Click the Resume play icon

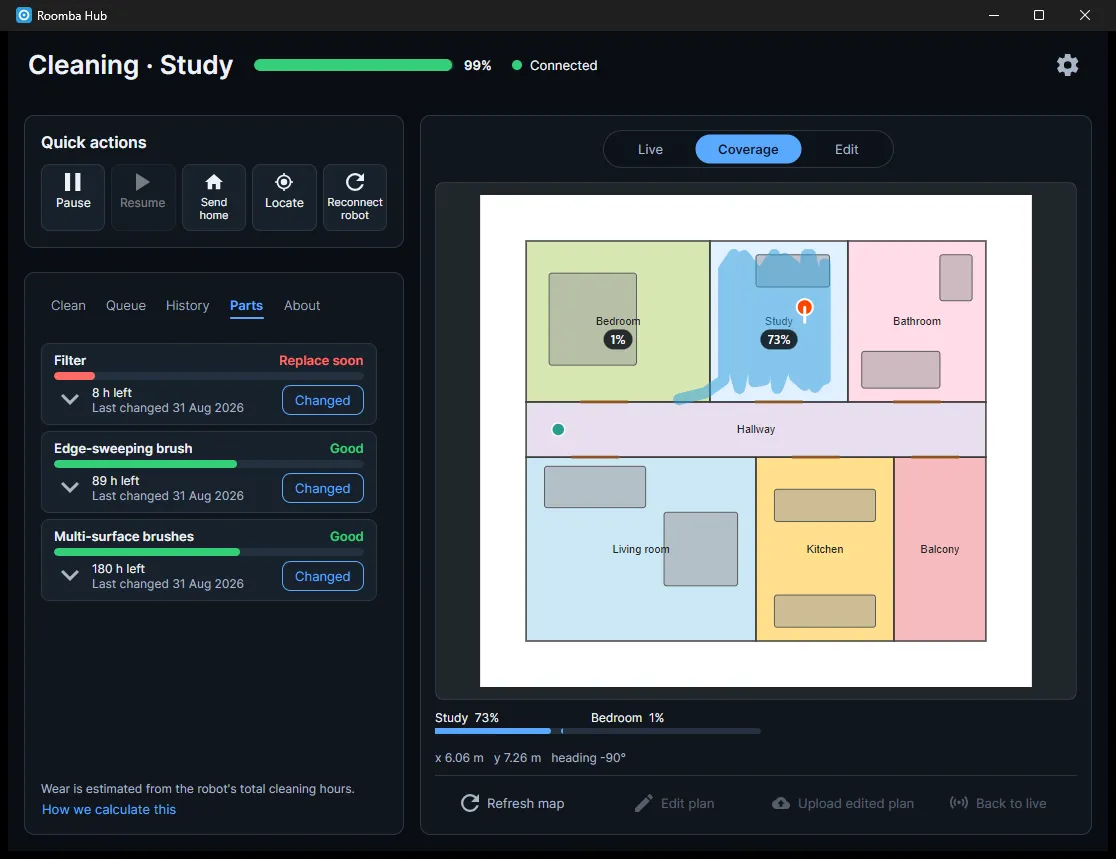tap(142, 182)
